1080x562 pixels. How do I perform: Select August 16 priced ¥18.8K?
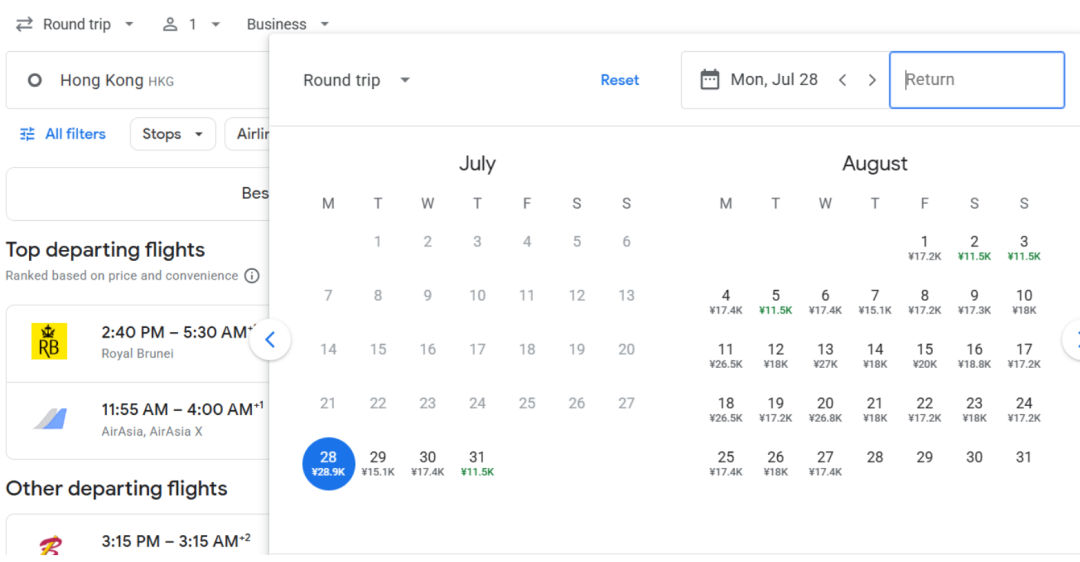pyautogui.click(x=974, y=355)
